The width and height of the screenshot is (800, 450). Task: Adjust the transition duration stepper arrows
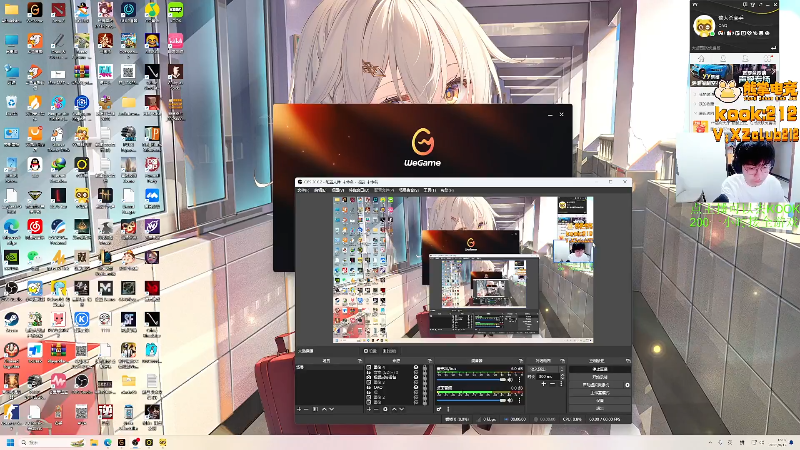563,376
